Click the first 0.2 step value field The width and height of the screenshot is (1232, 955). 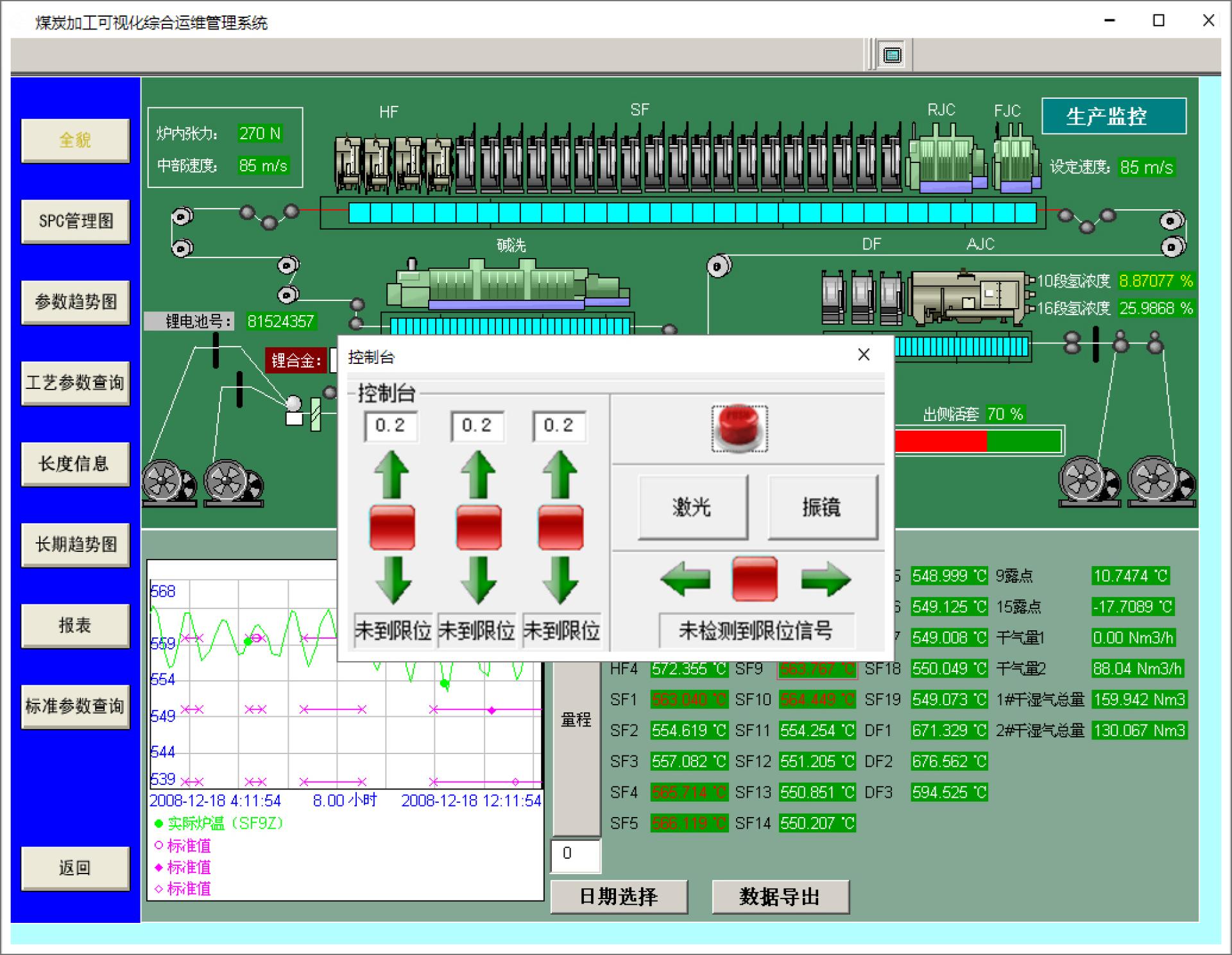[391, 426]
